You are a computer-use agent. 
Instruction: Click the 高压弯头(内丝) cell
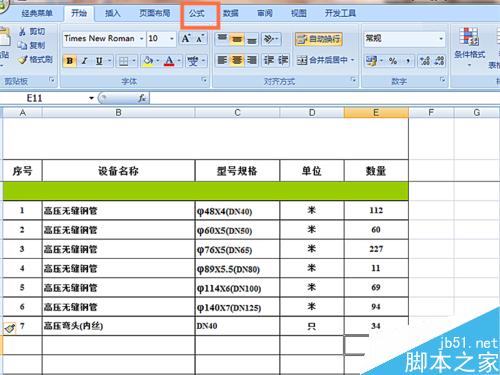point(118,326)
